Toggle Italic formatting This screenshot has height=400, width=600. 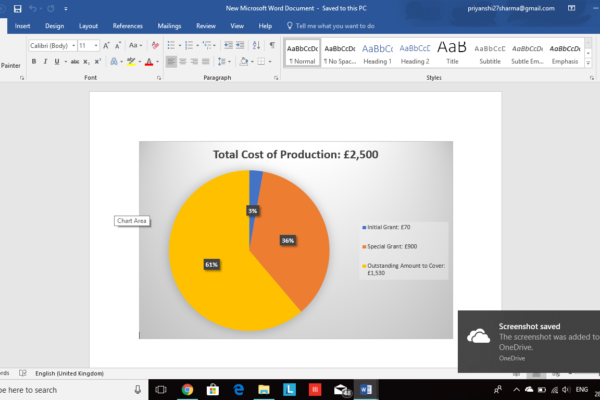click(x=46, y=61)
